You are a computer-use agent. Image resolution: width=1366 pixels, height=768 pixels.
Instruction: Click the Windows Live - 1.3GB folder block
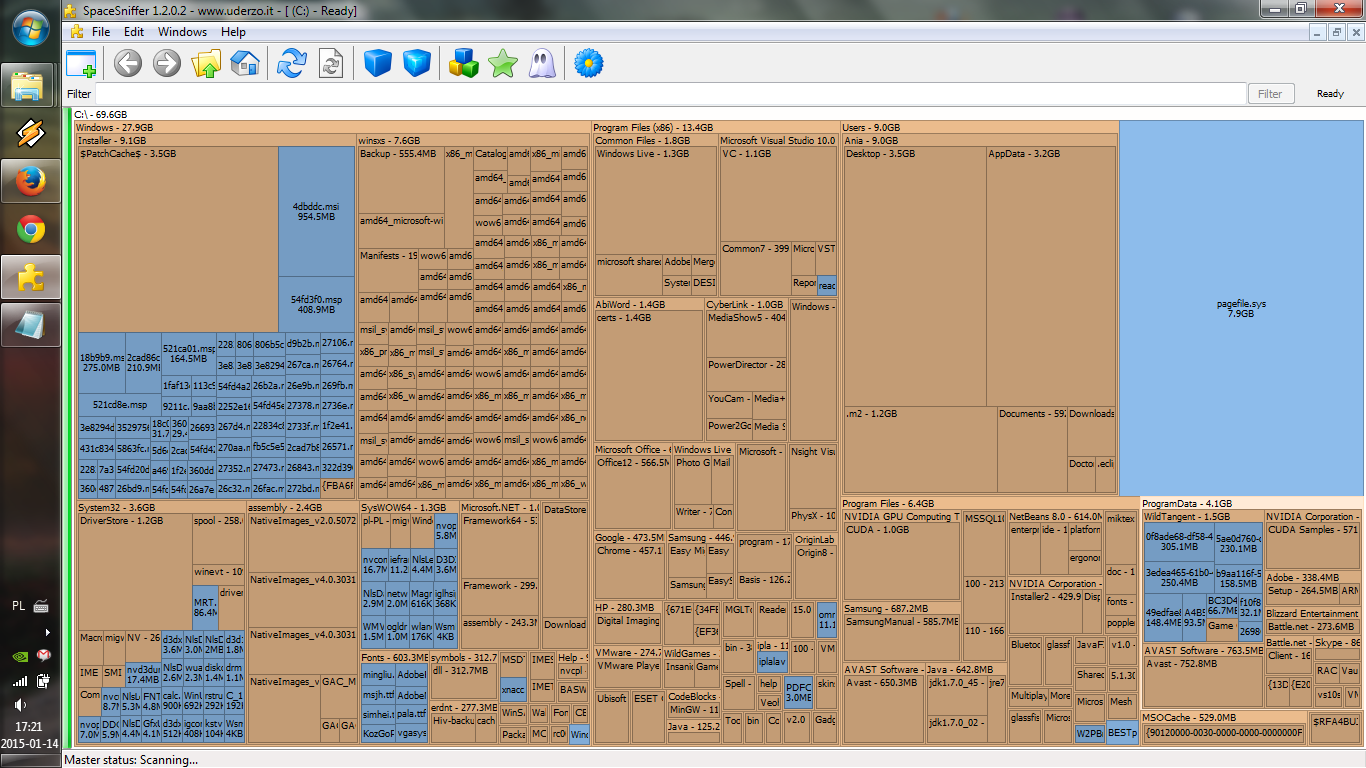pos(656,200)
